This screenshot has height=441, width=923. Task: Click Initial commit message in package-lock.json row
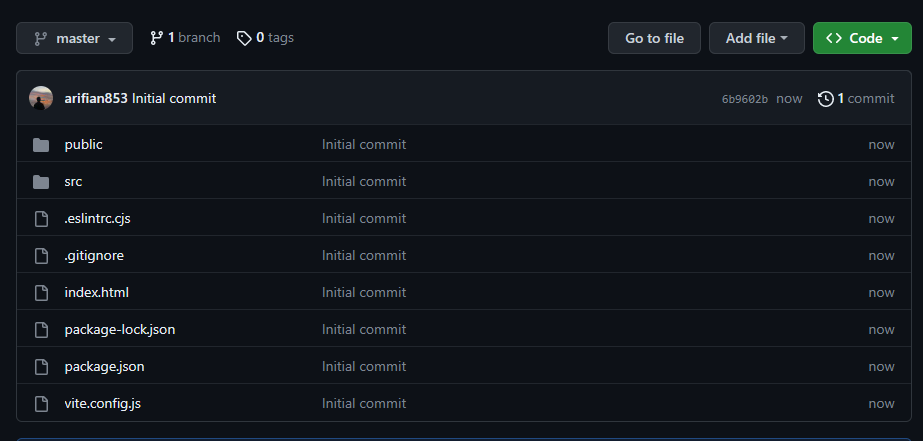click(x=364, y=330)
